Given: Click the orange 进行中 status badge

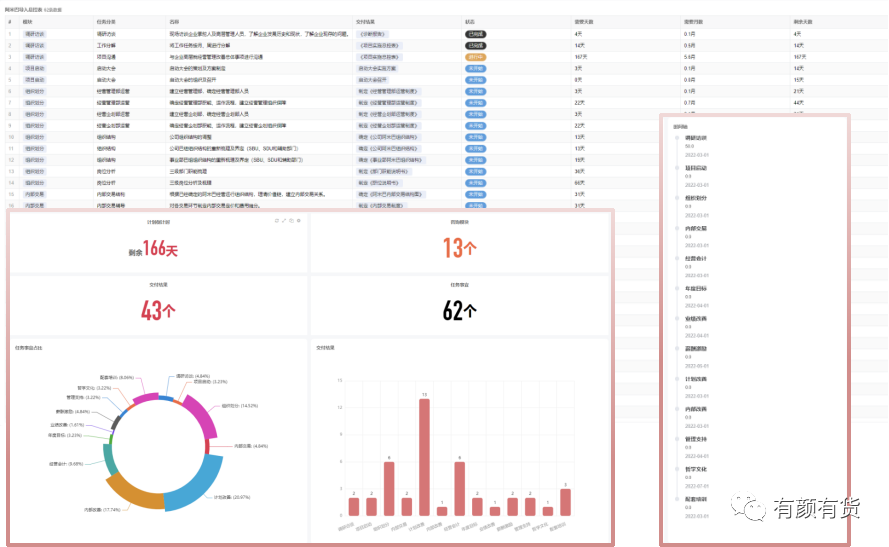Looking at the screenshot, I should pos(476,57).
